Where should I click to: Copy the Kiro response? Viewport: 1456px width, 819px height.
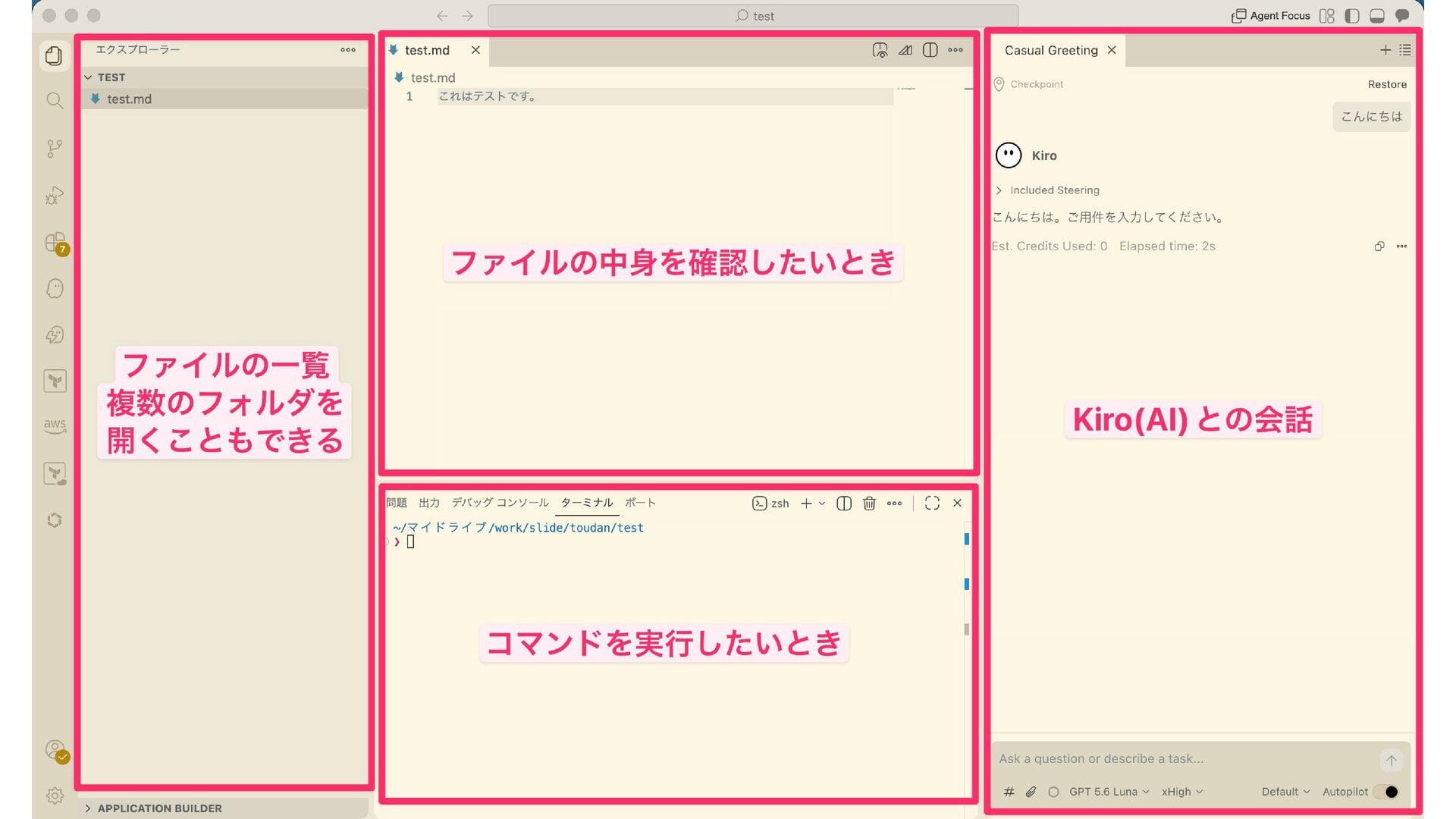click(1379, 246)
